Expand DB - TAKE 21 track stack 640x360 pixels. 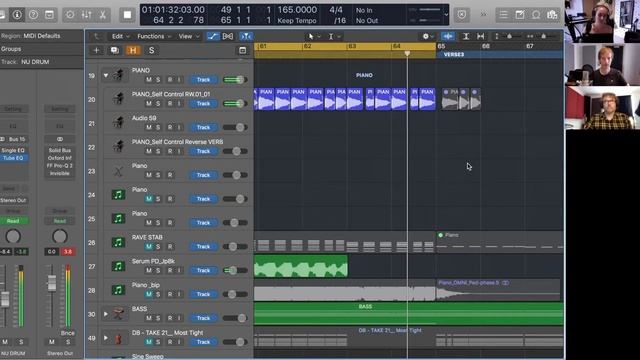(106, 338)
